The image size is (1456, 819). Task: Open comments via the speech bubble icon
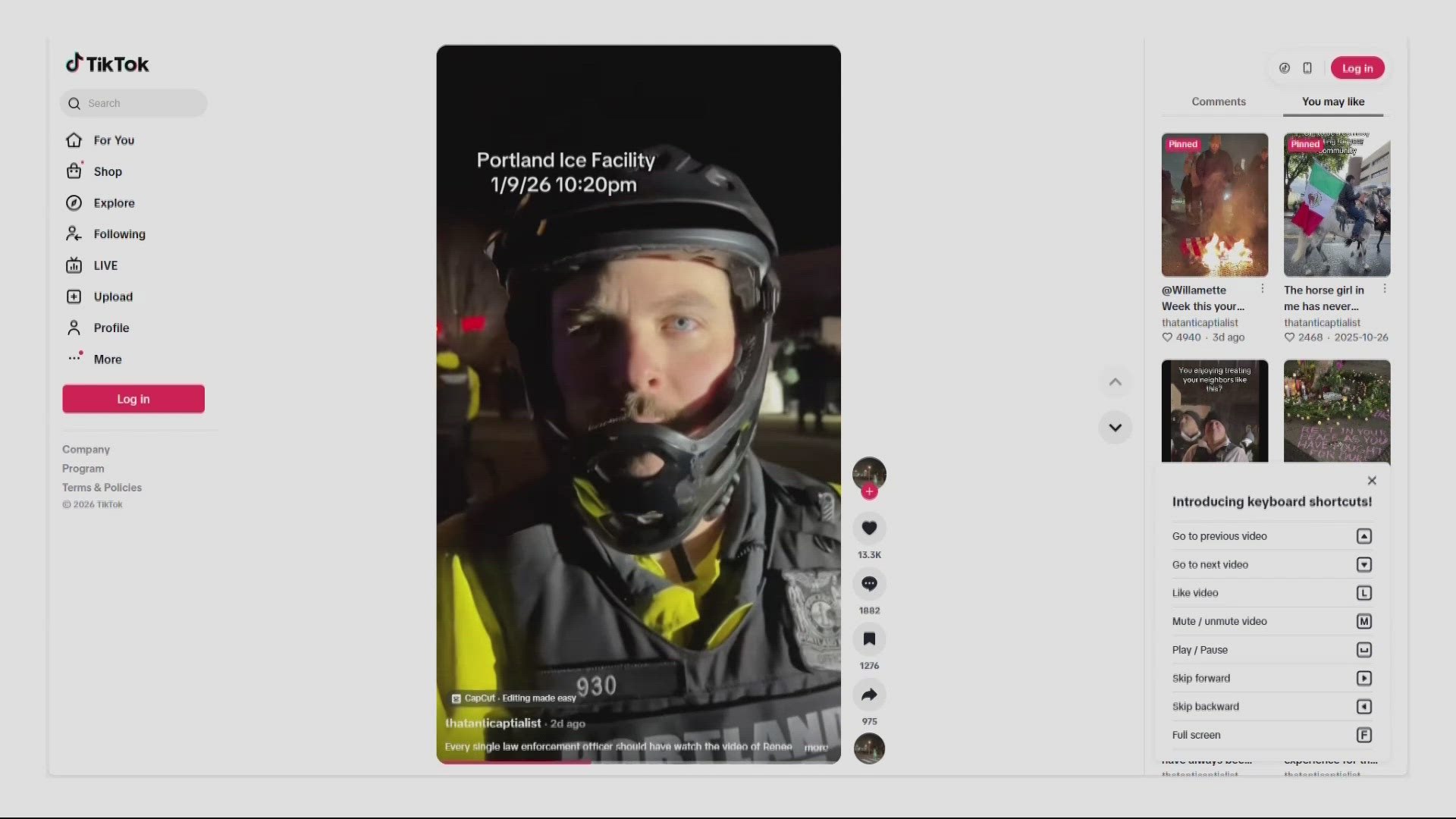(x=870, y=583)
